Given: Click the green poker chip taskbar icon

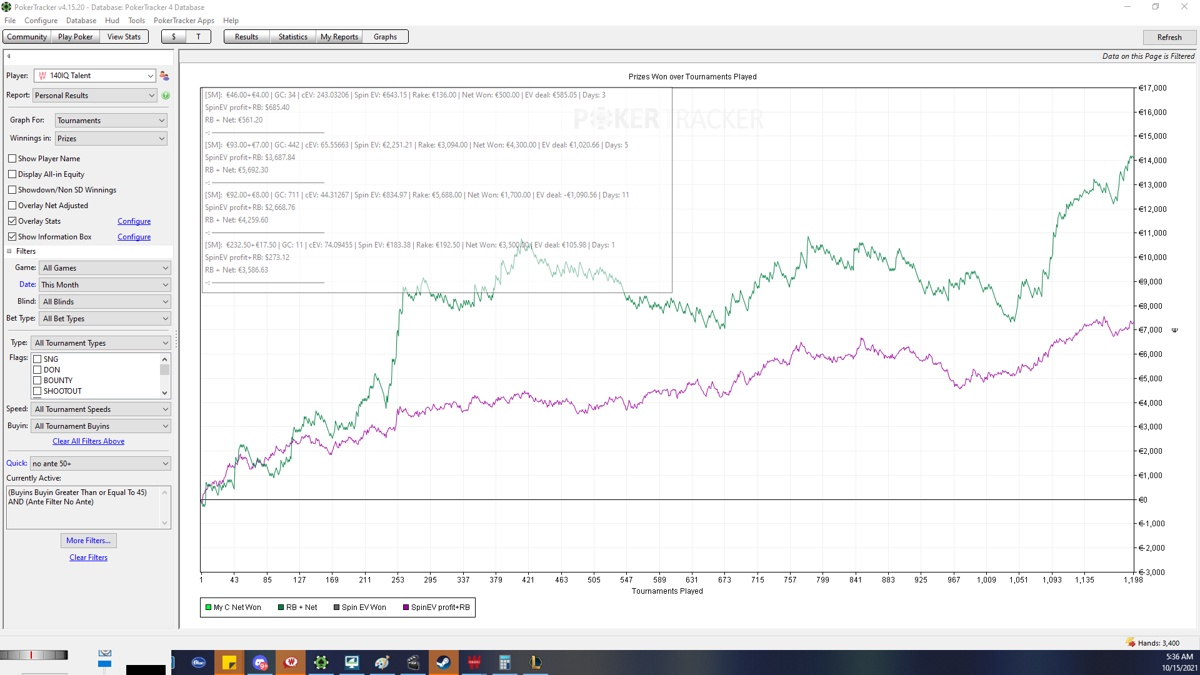Looking at the screenshot, I should click(x=321, y=662).
